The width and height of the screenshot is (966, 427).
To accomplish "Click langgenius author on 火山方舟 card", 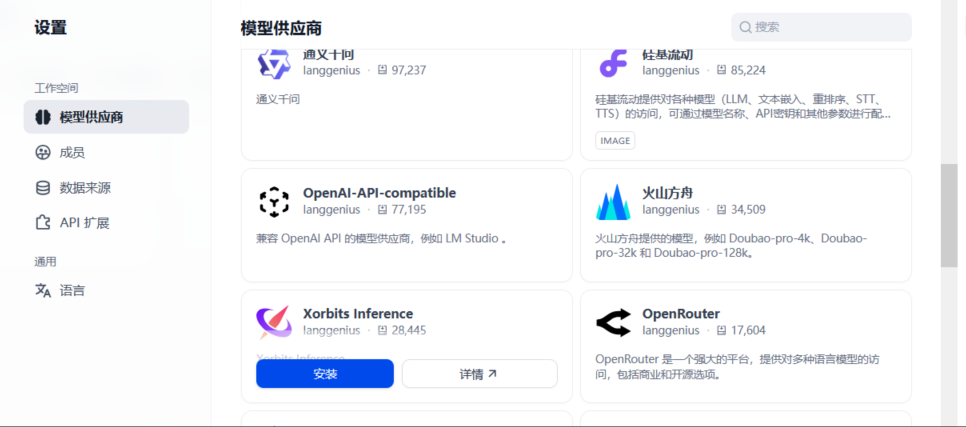I will coord(671,209).
